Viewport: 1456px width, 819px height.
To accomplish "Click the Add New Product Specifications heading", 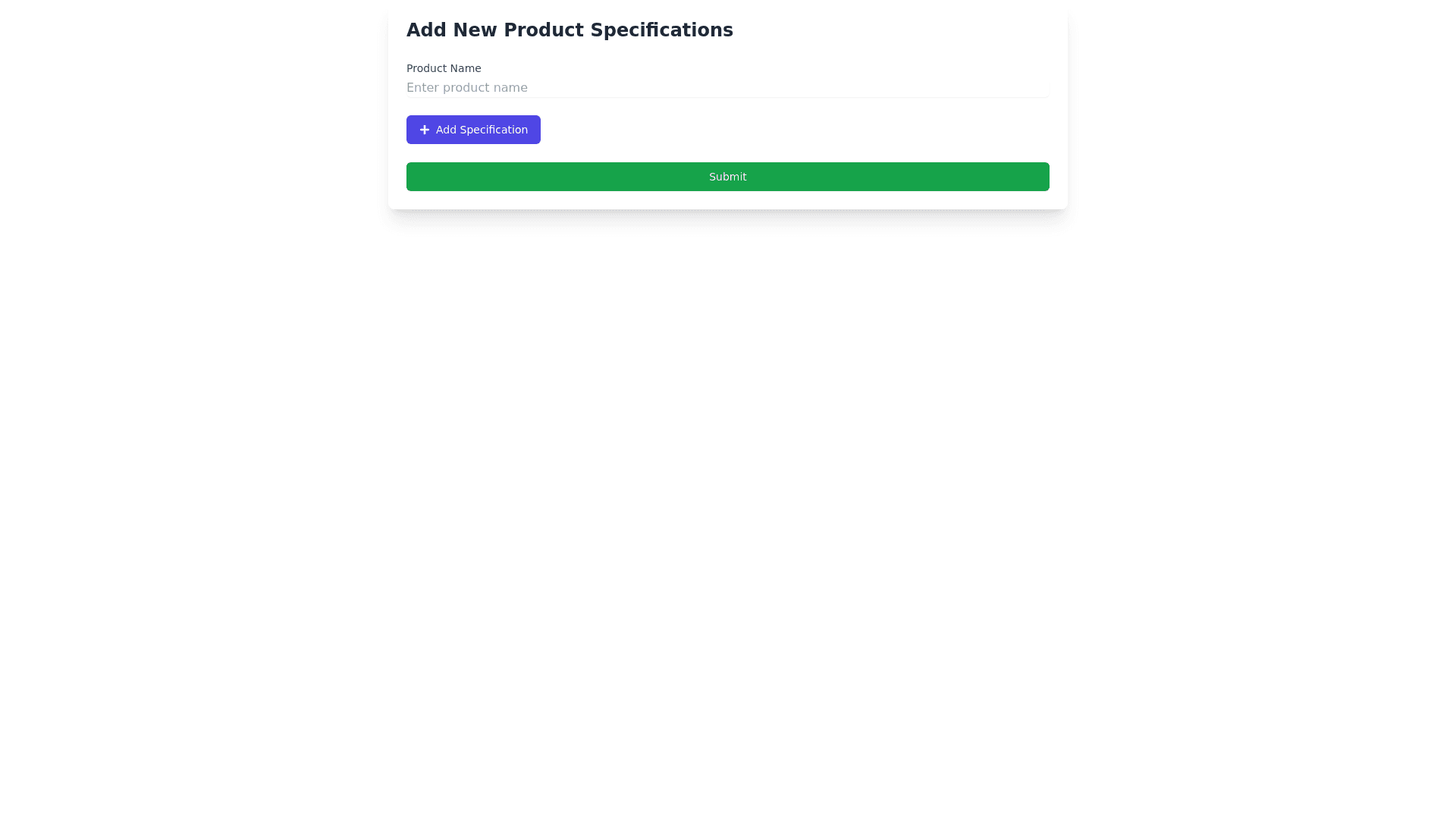I will point(570,30).
